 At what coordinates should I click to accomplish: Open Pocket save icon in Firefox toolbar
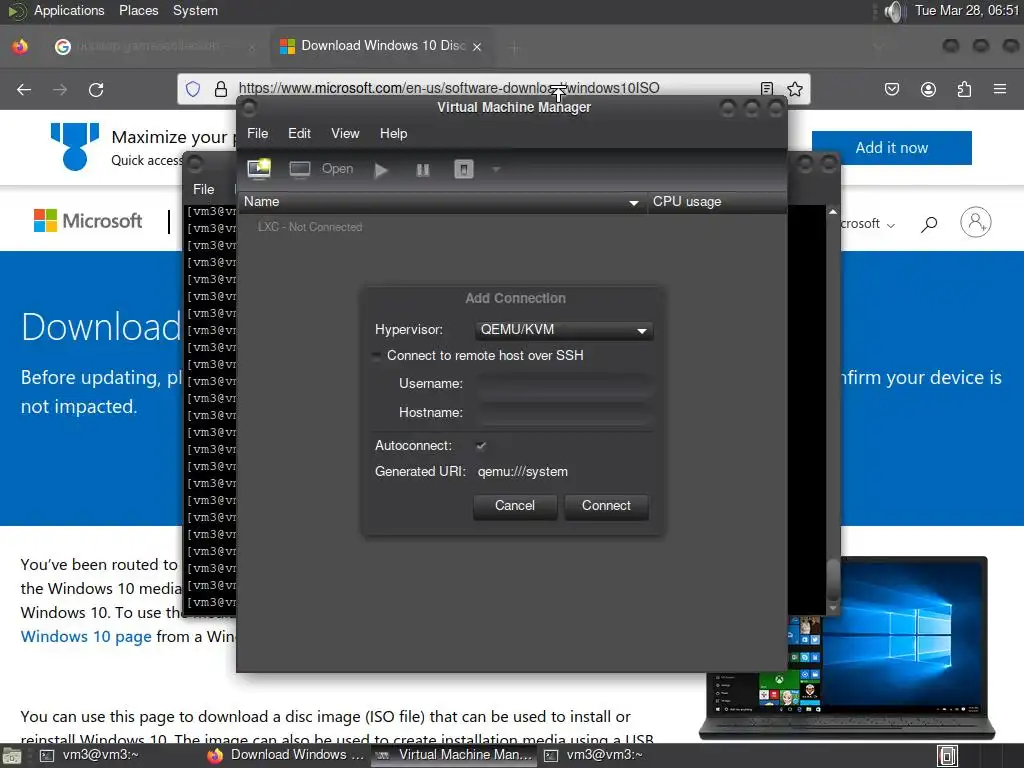892,89
